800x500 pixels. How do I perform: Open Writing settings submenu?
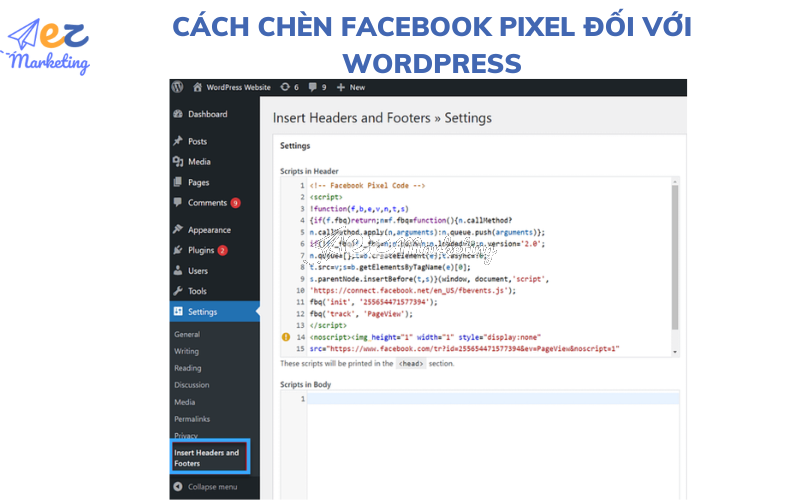click(186, 351)
